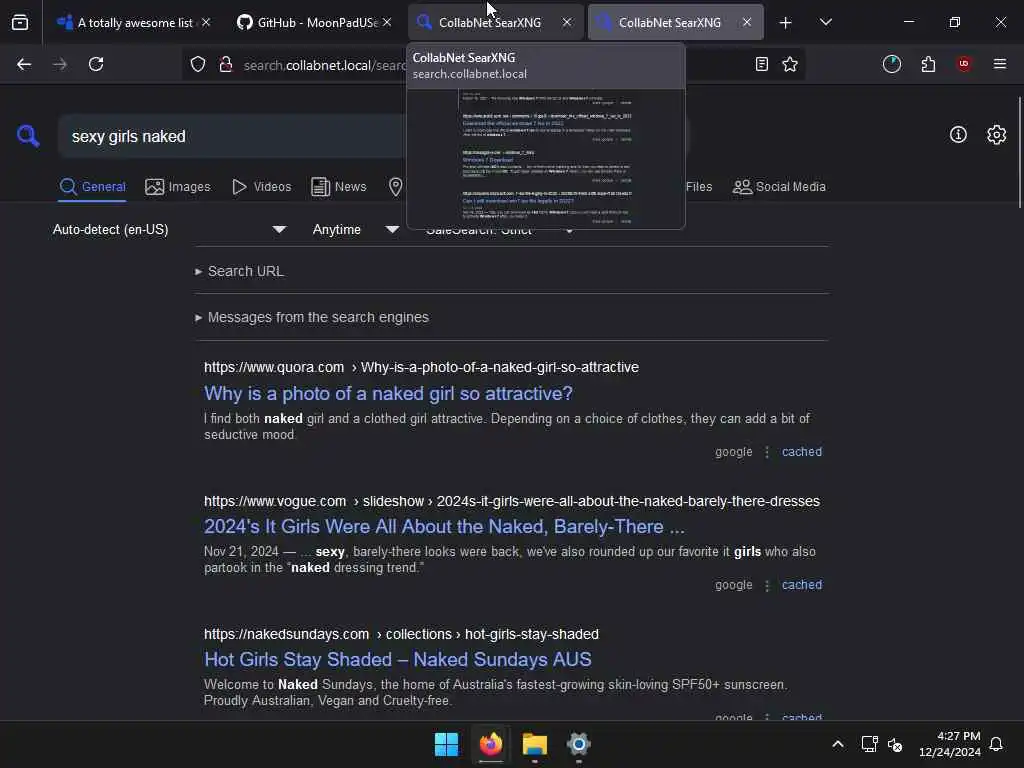The image size is (1024, 768).
Task: Open Firefox application hamburger menu
Action: tap(1000, 64)
